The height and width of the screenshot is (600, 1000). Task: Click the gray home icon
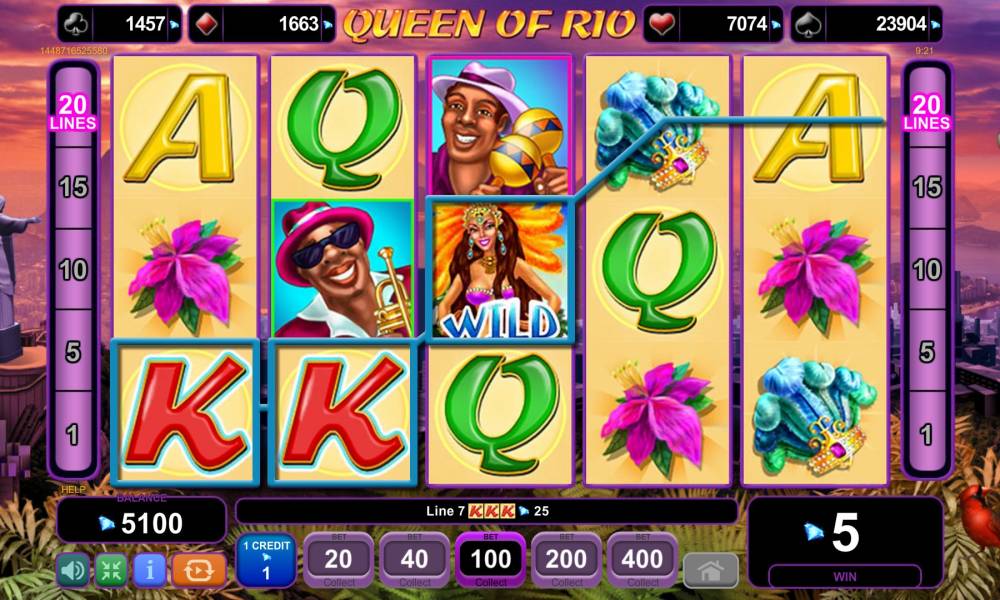pyautogui.click(x=711, y=570)
